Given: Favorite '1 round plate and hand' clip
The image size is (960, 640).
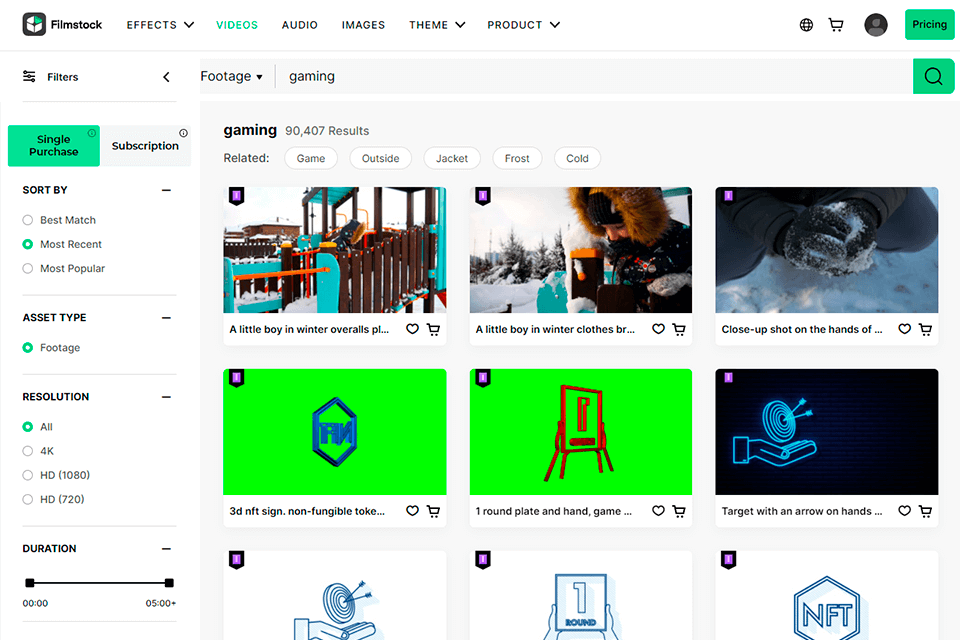Looking at the screenshot, I should tap(658, 511).
